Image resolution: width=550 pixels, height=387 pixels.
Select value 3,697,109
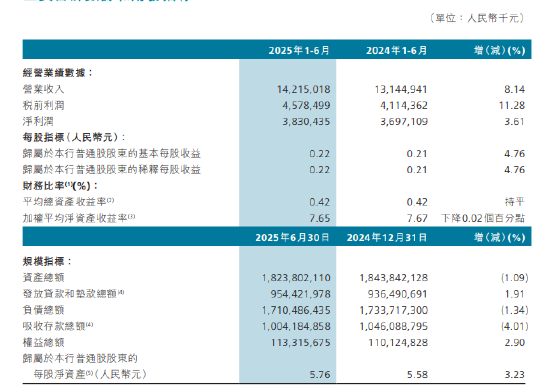[x=404, y=121]
